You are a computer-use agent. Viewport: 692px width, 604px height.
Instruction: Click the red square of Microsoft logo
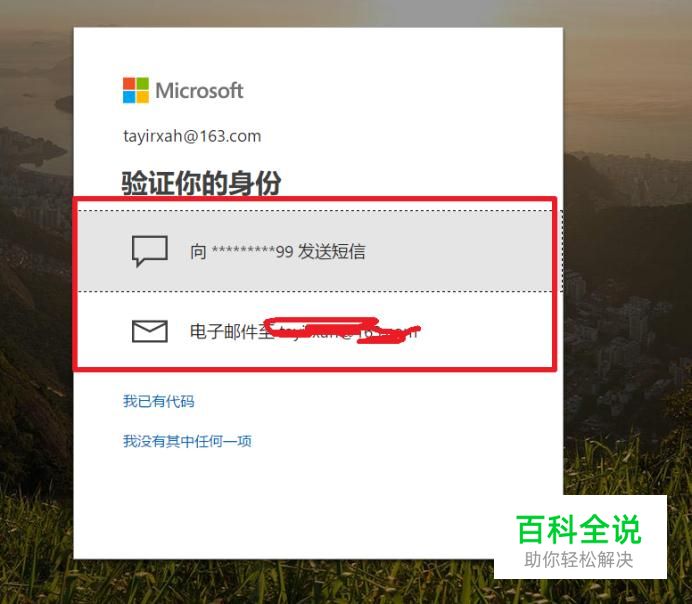point(129,83)
